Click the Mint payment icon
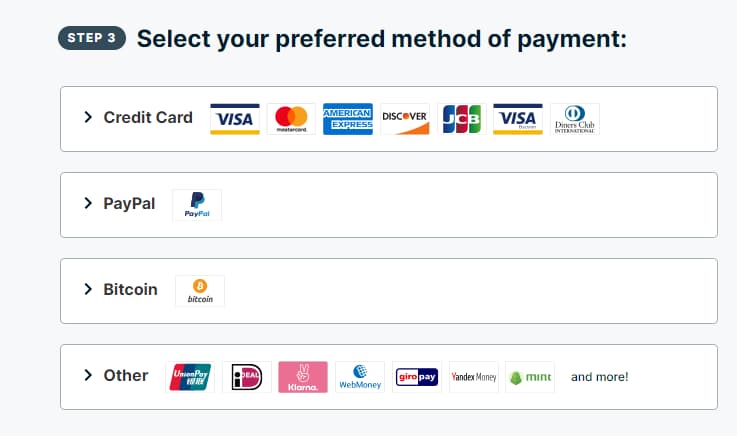The image size is (737, 436). (530, 377)
